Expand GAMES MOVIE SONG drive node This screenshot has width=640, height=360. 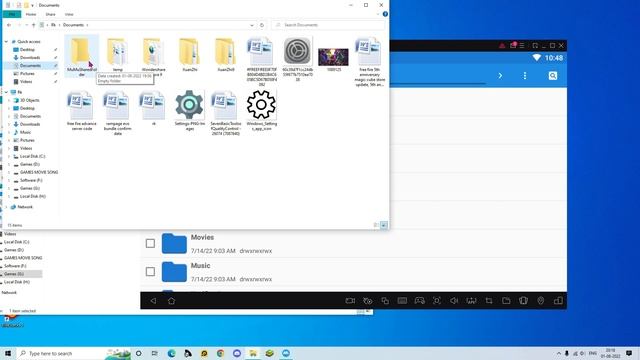click(x=9, y=172)
